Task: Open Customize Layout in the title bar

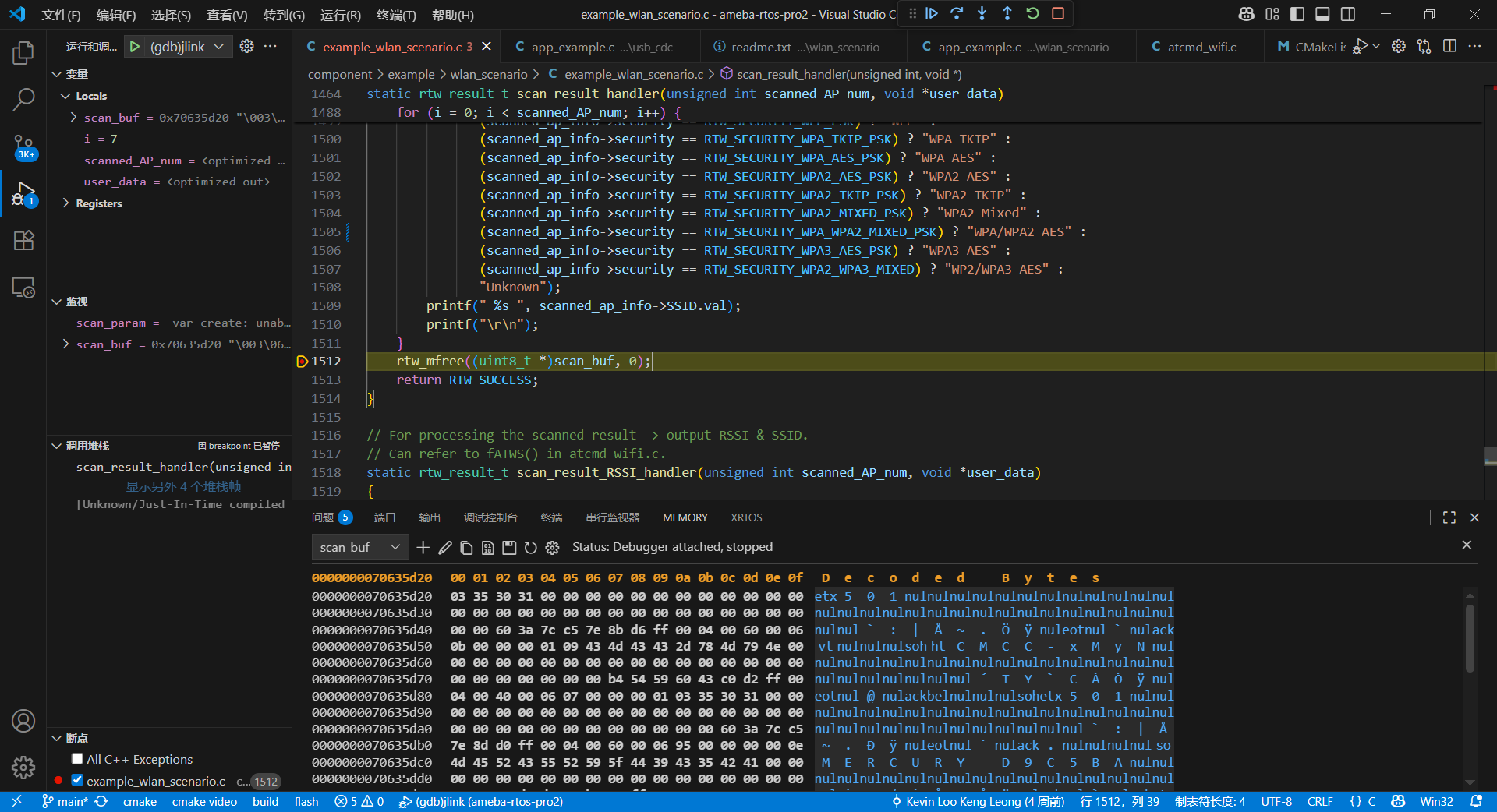Action: click(x=1272, y=14)
